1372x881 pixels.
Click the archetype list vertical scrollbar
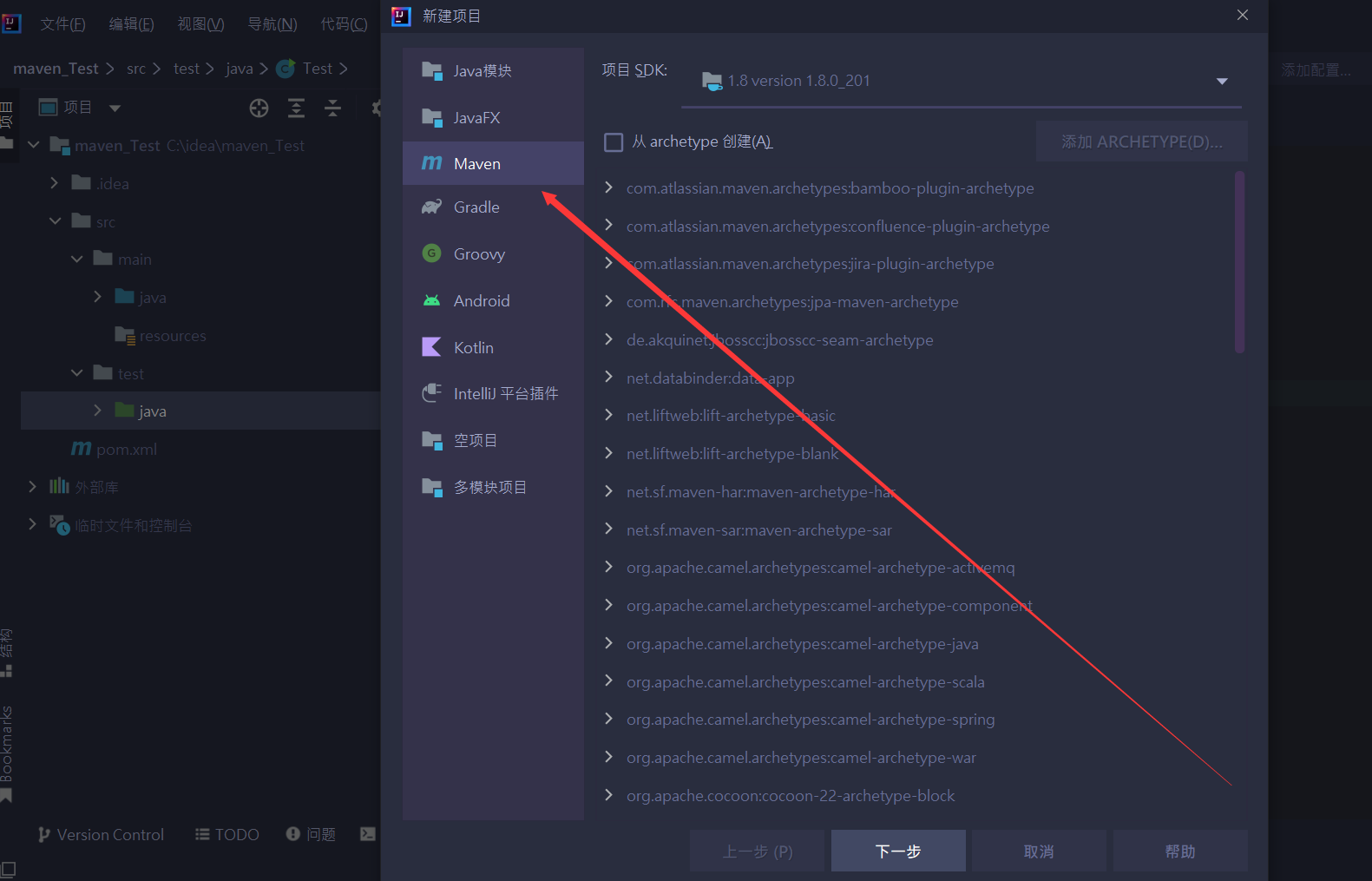tap(1239, 262)
